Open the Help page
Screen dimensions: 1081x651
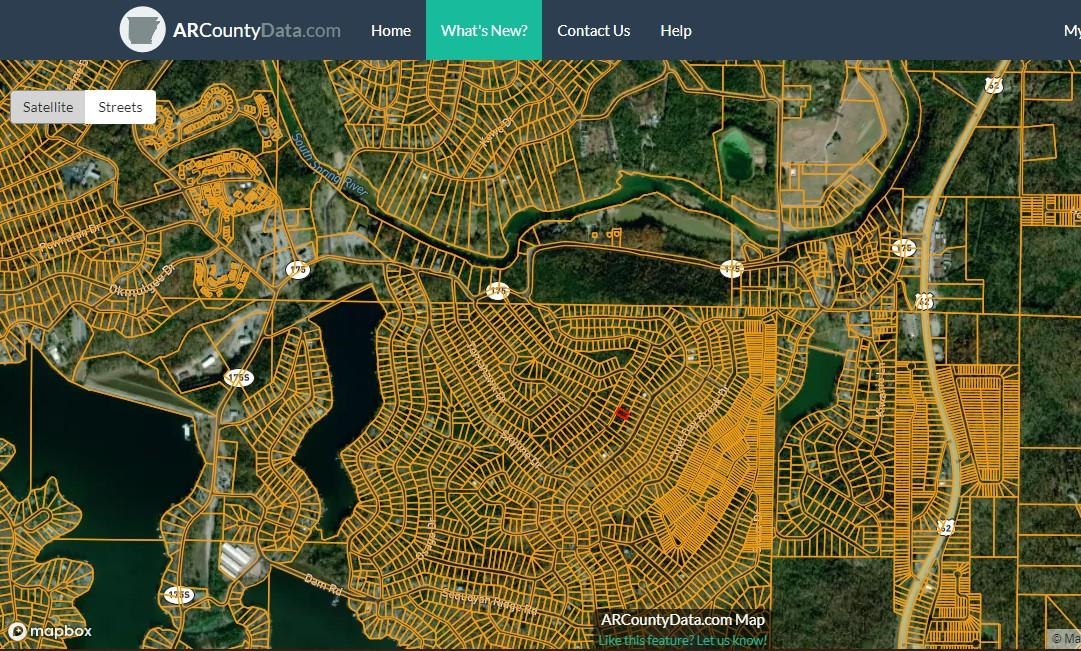pyautogui.click(x=675, y=30)
